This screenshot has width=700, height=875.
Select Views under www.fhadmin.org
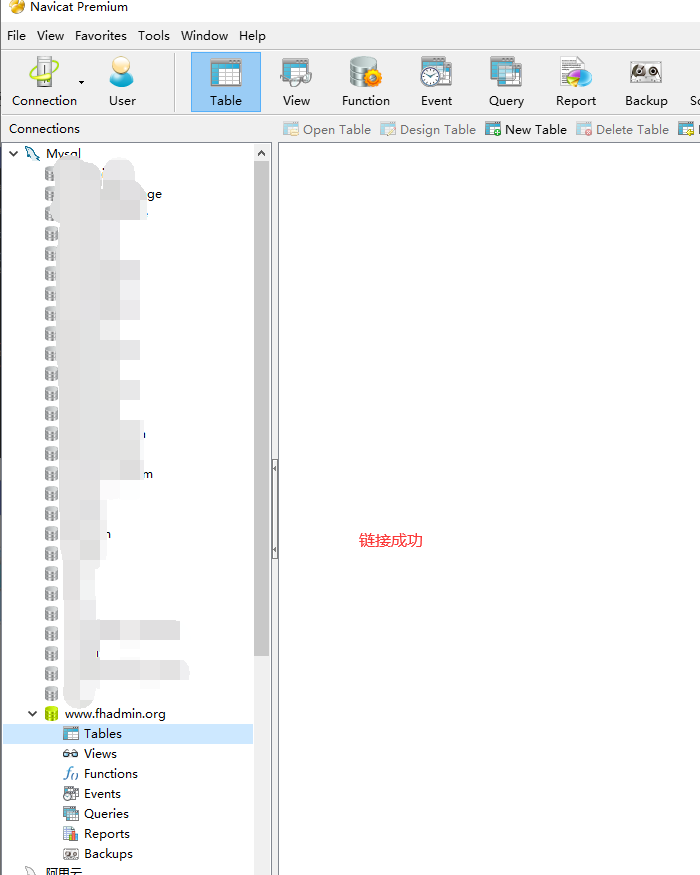(x=100, y=754)
